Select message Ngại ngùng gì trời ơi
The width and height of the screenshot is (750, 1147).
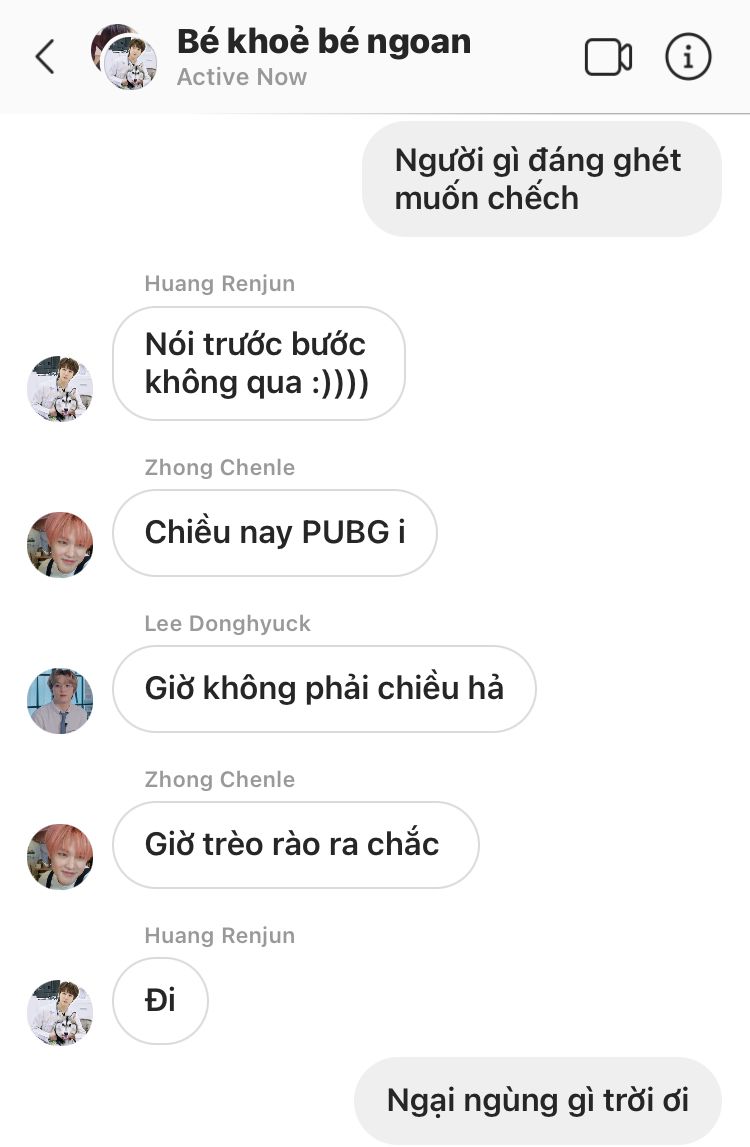point(538,1100)
